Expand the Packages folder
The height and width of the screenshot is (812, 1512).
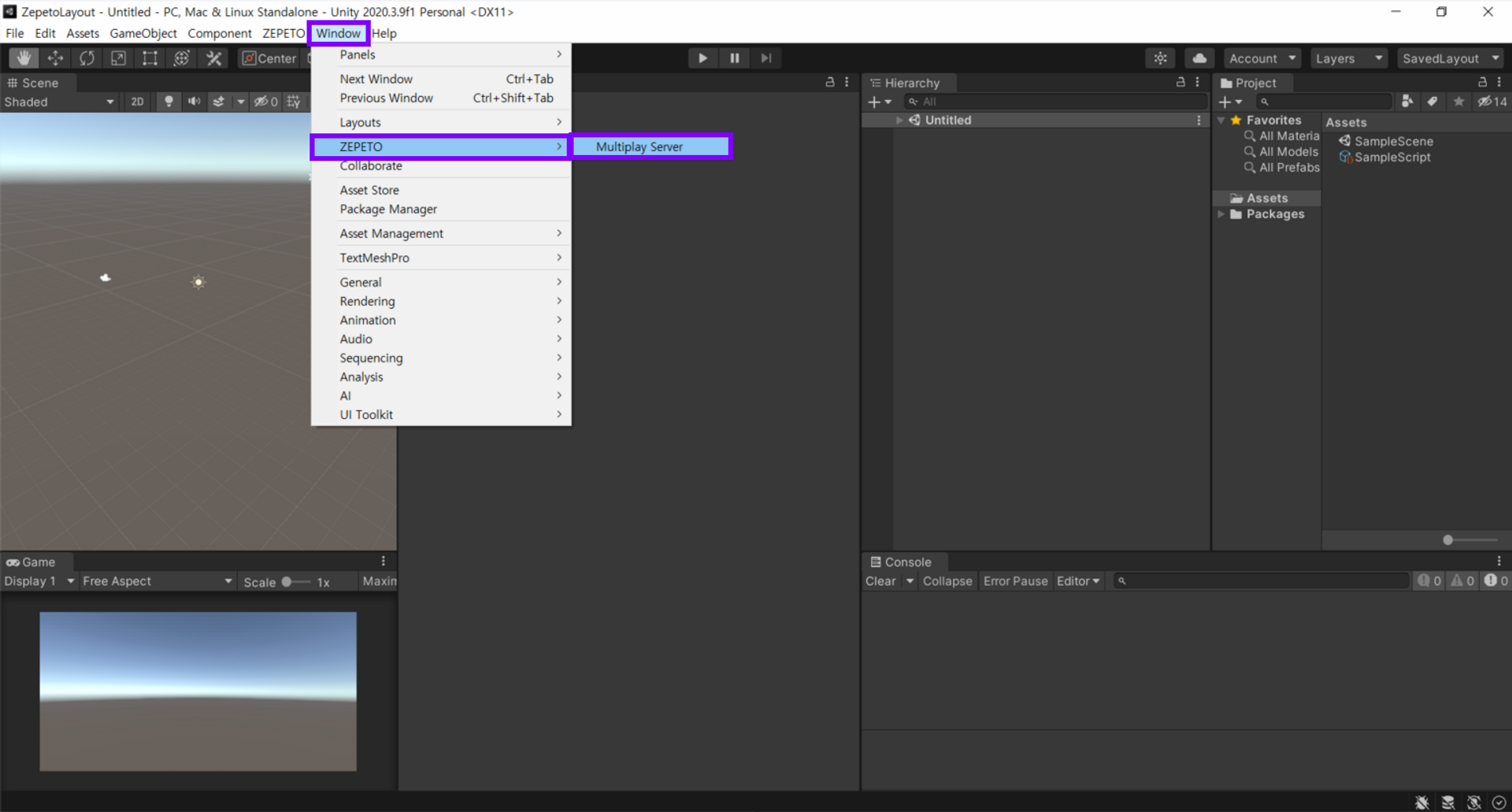(1221, 214)
